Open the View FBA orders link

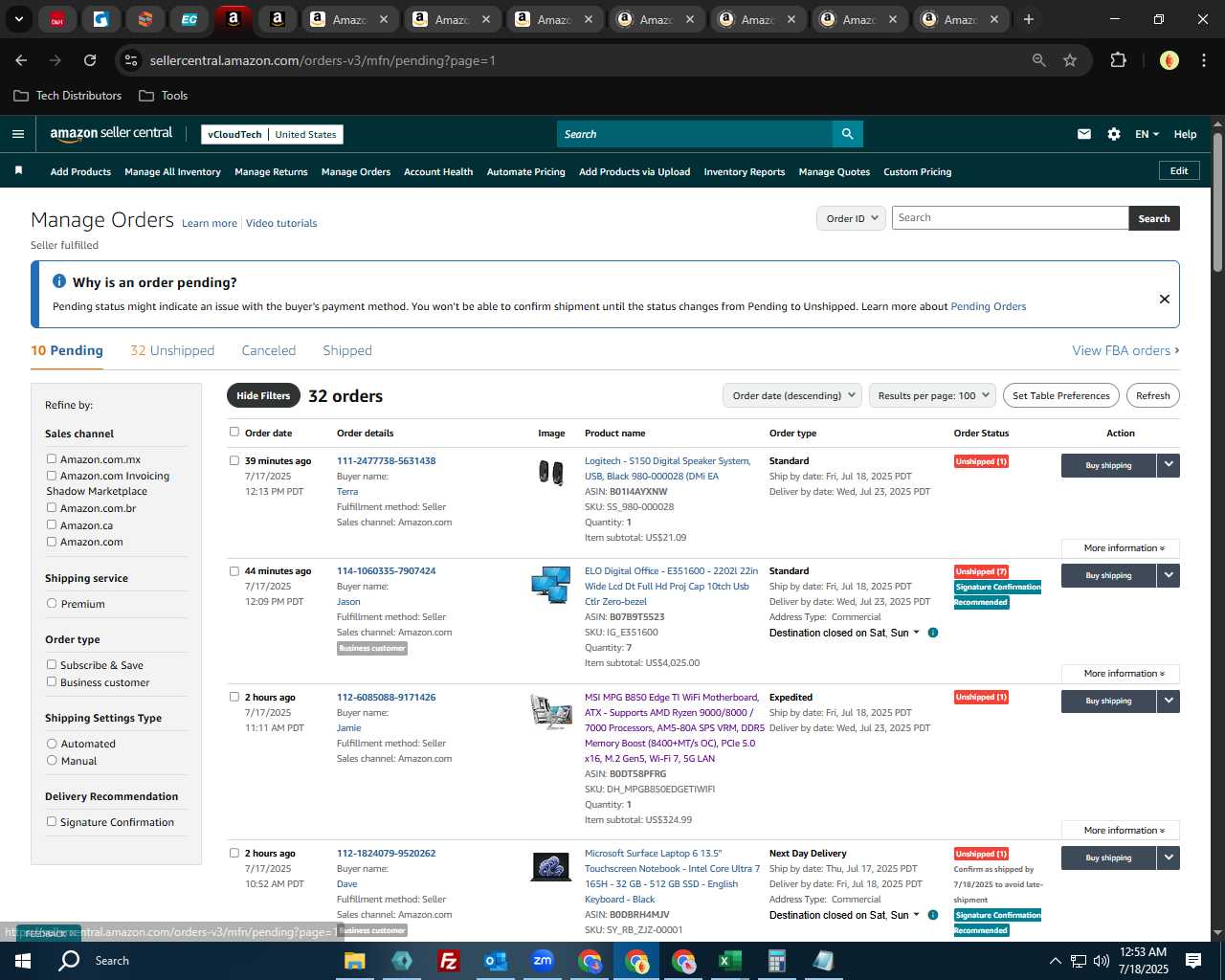point(1125,350)
